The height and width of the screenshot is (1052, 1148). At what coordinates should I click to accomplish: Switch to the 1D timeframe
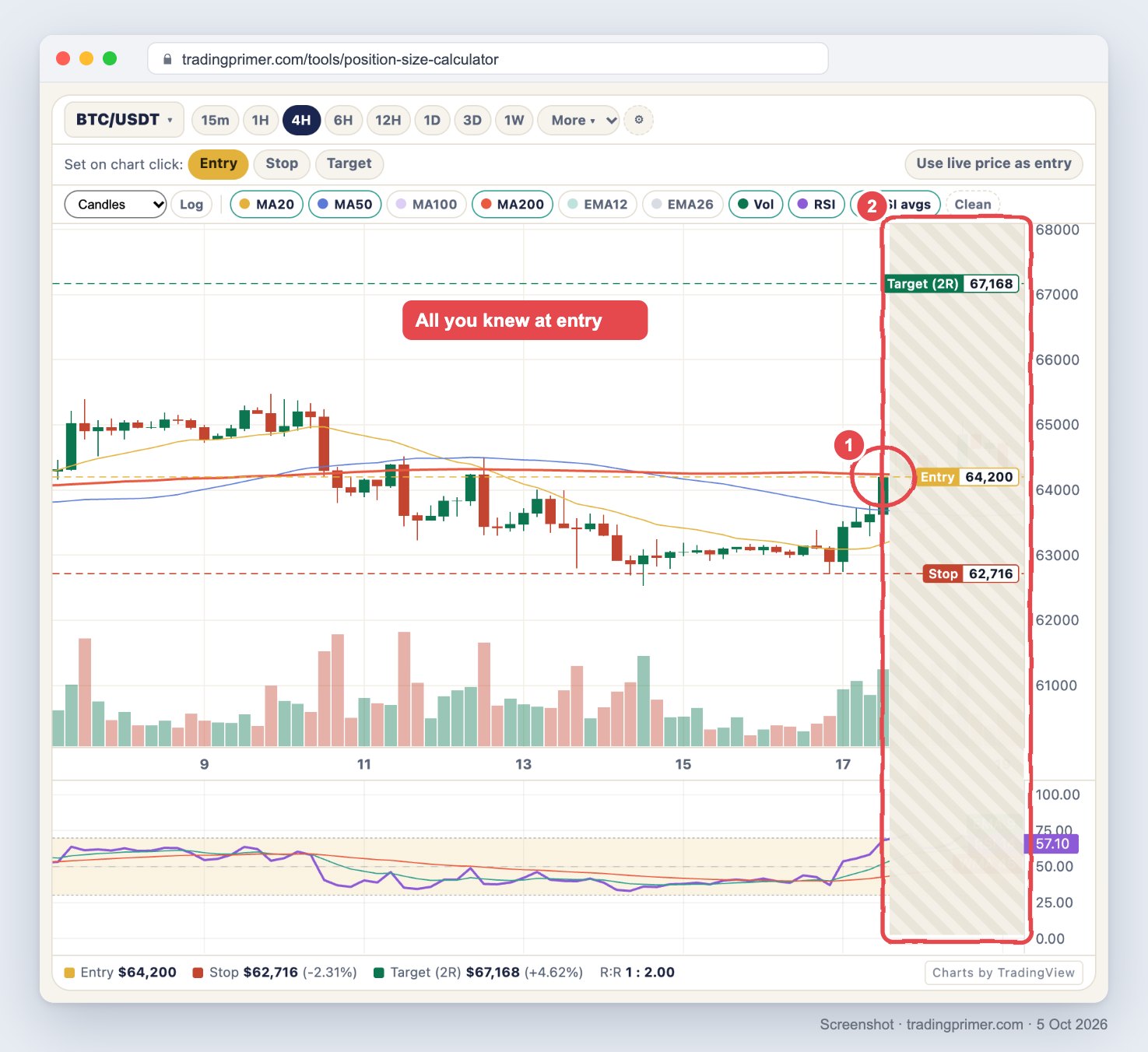432,120
